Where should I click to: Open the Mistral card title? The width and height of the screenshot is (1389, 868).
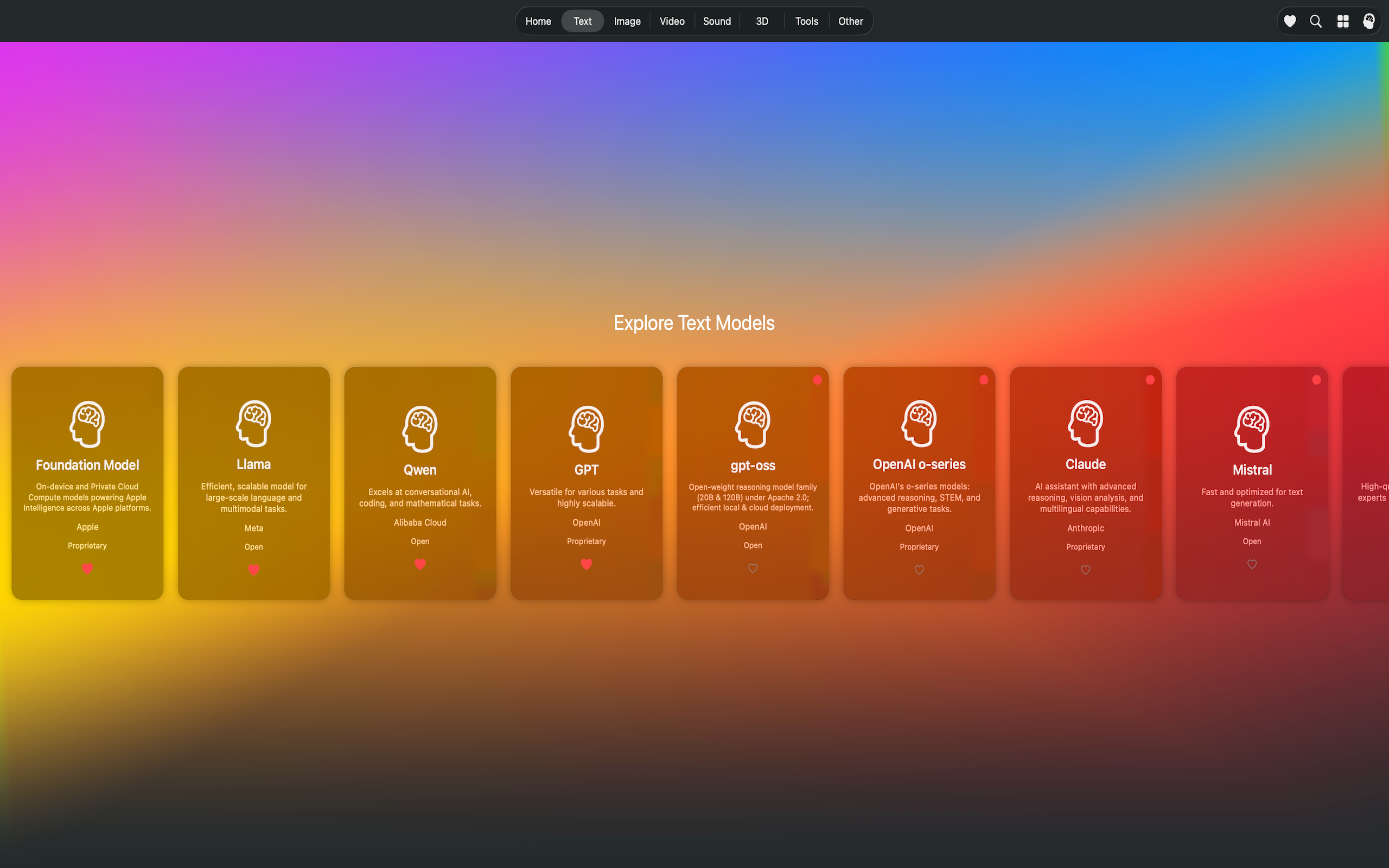1252,470
